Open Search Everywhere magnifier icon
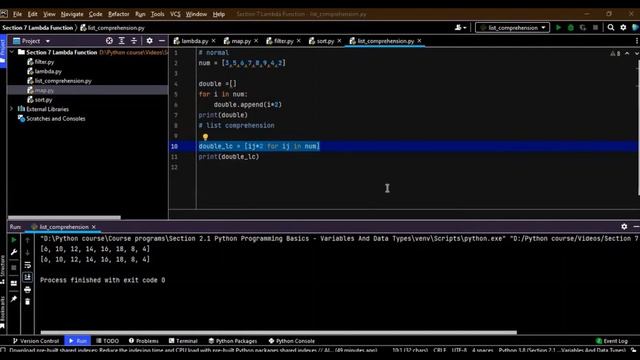This screenshot has height=360, width=640. click(x=611, y=28)
